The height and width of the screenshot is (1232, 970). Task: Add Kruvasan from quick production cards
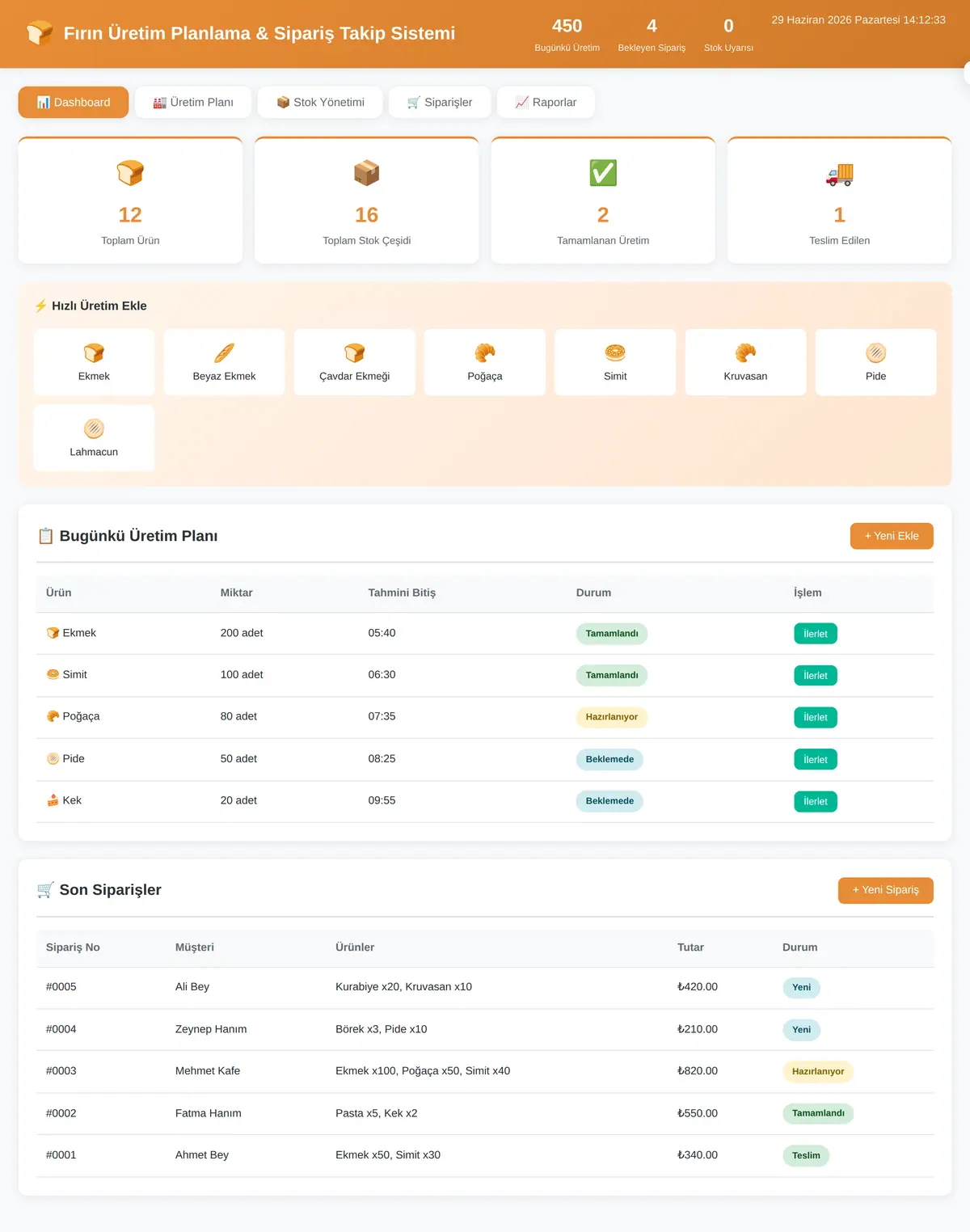point(745,362)
